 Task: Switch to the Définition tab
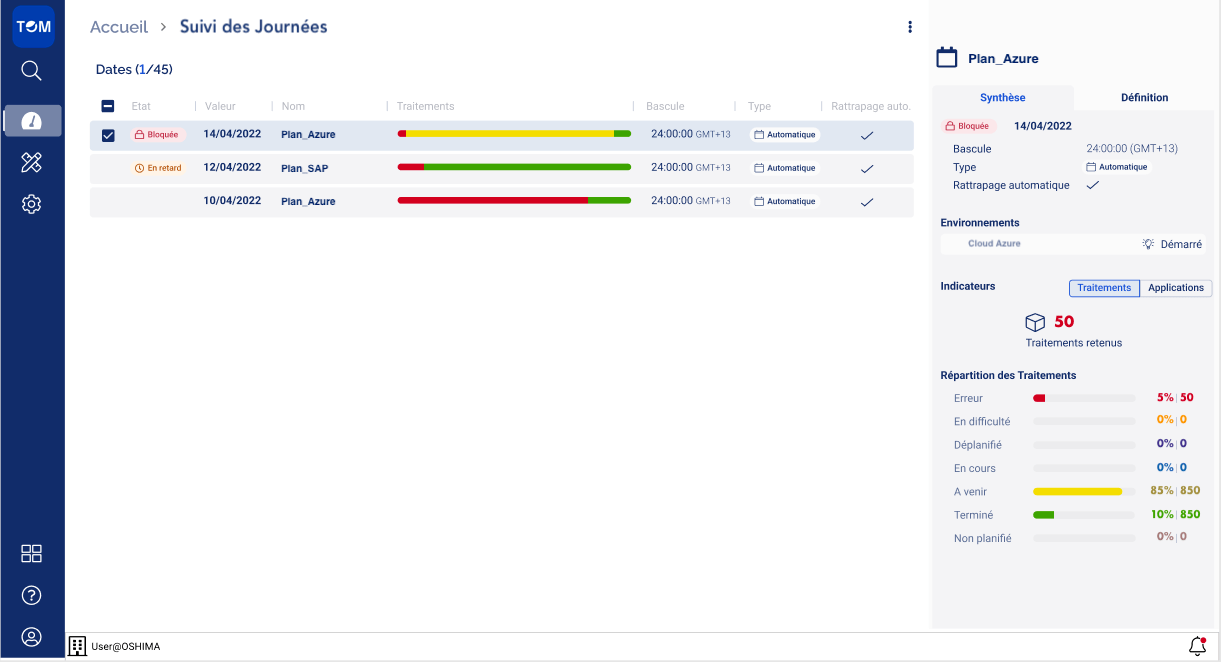pyautogui.click(x=1144, y=97)
